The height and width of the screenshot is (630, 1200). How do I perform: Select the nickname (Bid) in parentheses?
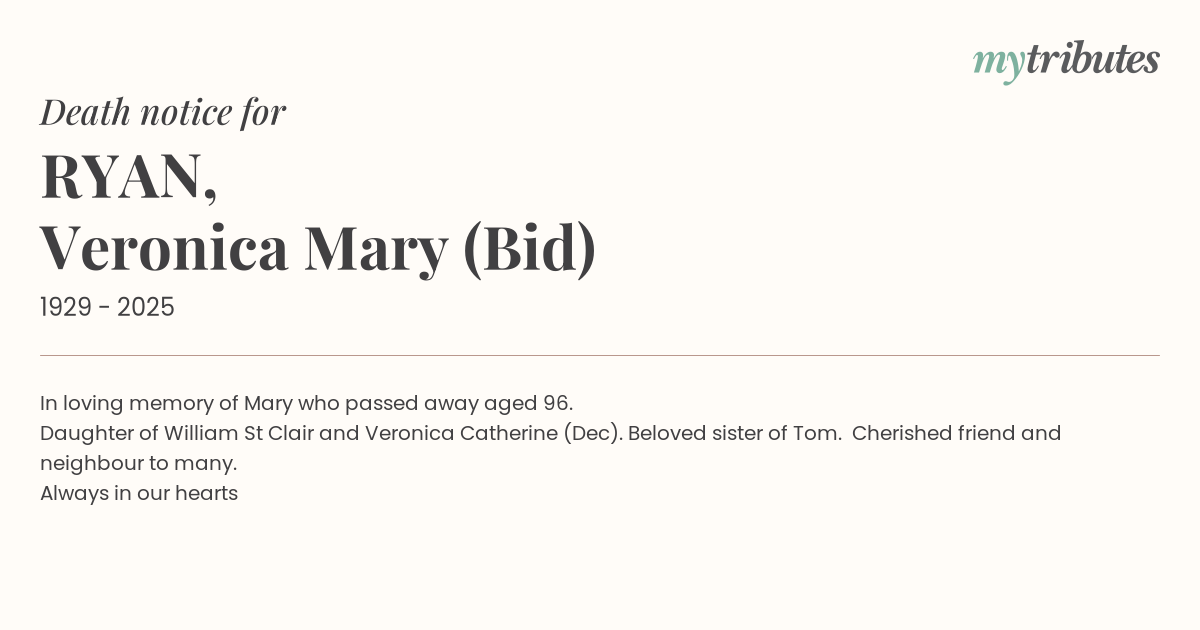(x=530, y=248)
